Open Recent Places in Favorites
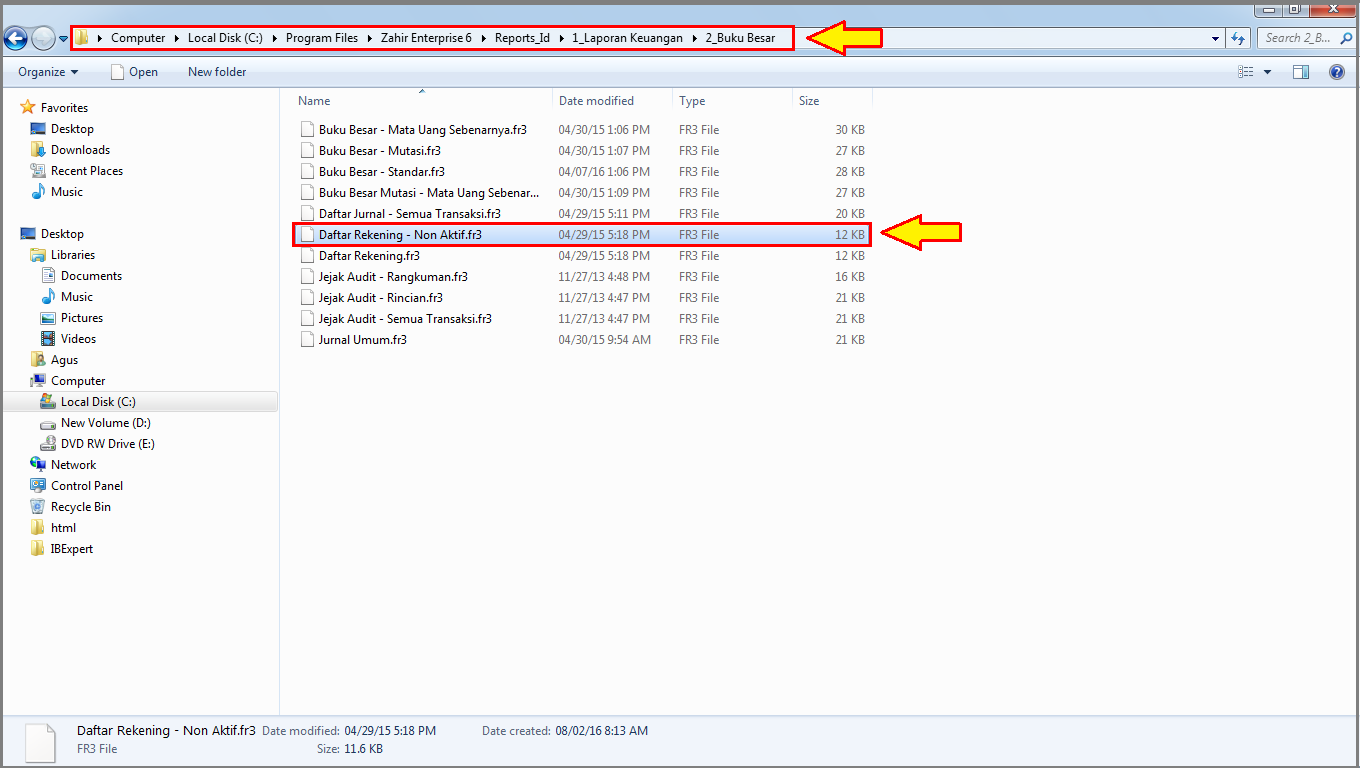The height and width of the screenshot is (768, 1360). click(x=87, y=171)
